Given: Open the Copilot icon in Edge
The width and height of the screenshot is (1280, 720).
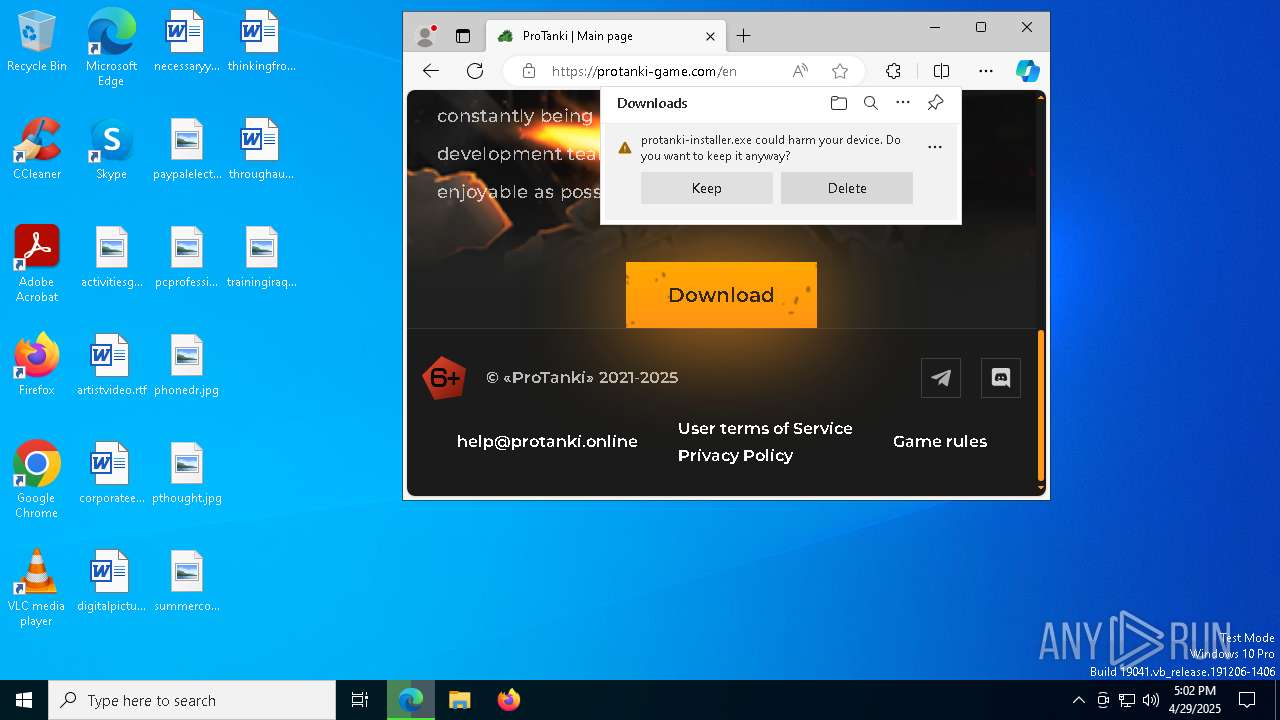Looking at the screenshot, I should 1028,71.
